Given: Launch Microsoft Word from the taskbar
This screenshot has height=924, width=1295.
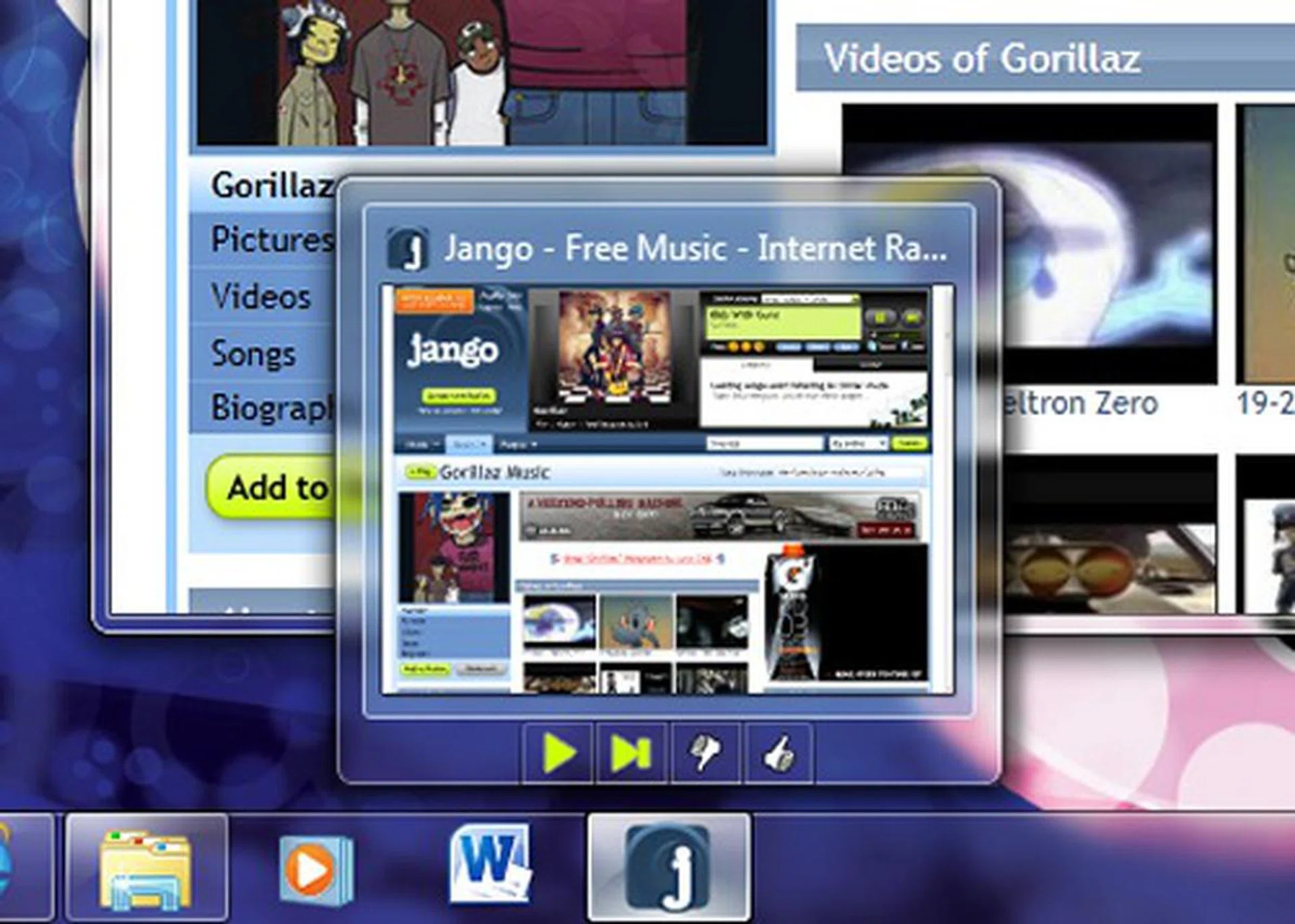Looking at the screenshot, I should pos(490,865).
